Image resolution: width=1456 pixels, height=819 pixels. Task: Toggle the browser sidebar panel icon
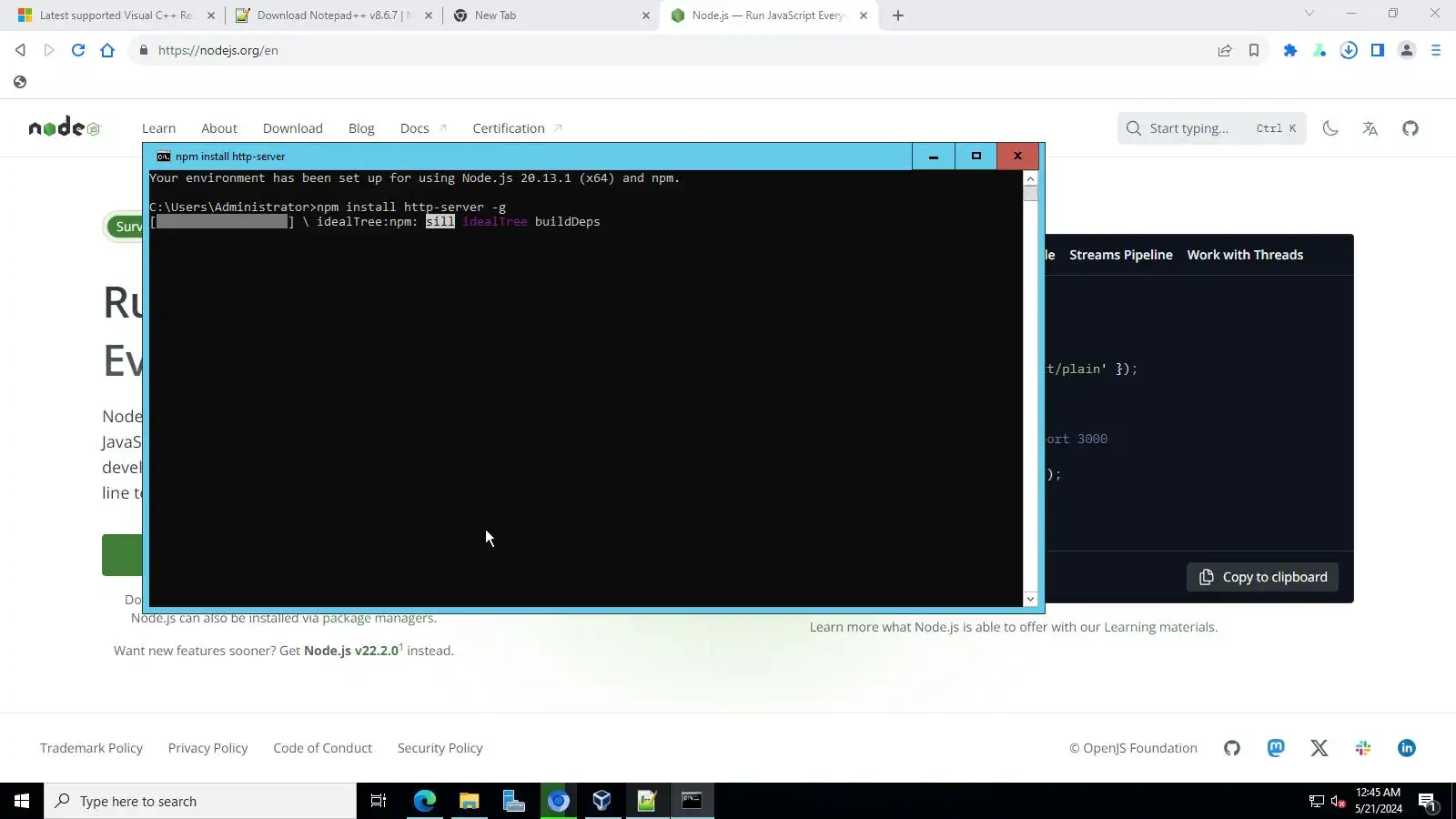coord(1378,50)
